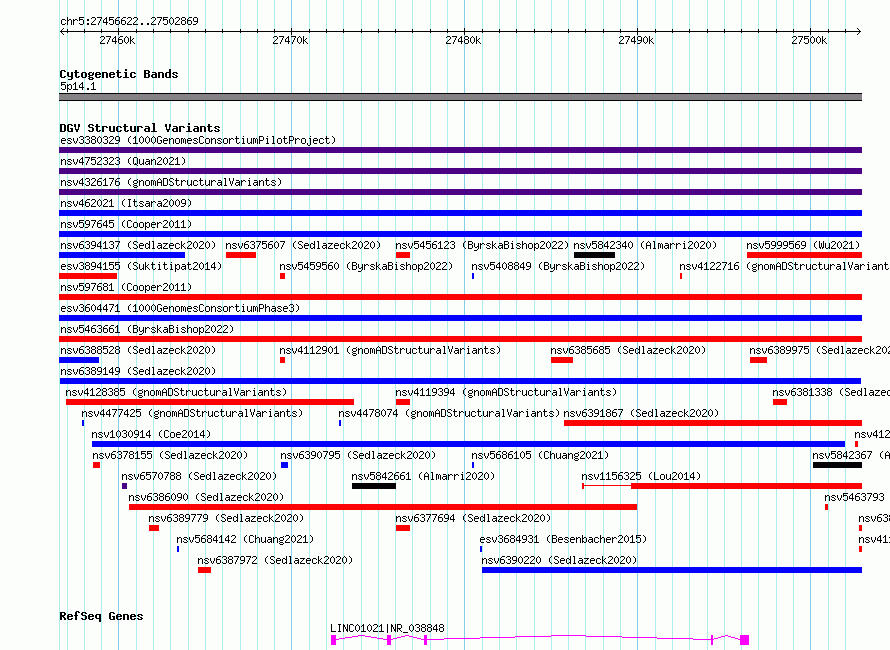Click the nsv4326176 gnomADStructuralVariants label

[x=171, y=182]
